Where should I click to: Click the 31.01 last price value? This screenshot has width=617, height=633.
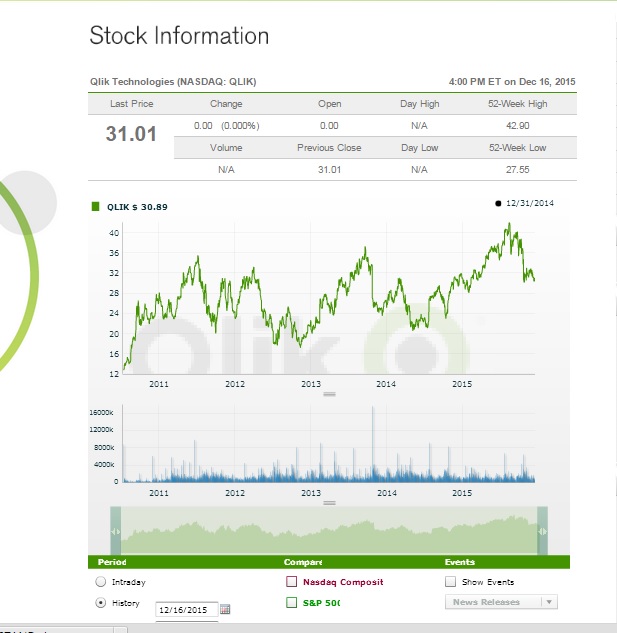coord(131,133)
